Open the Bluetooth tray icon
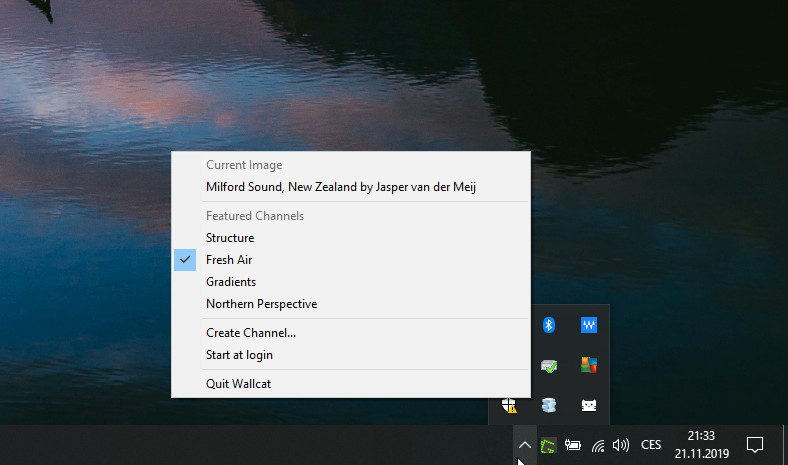The height and width of the screenshot is (465, 788). click(549, 325)
